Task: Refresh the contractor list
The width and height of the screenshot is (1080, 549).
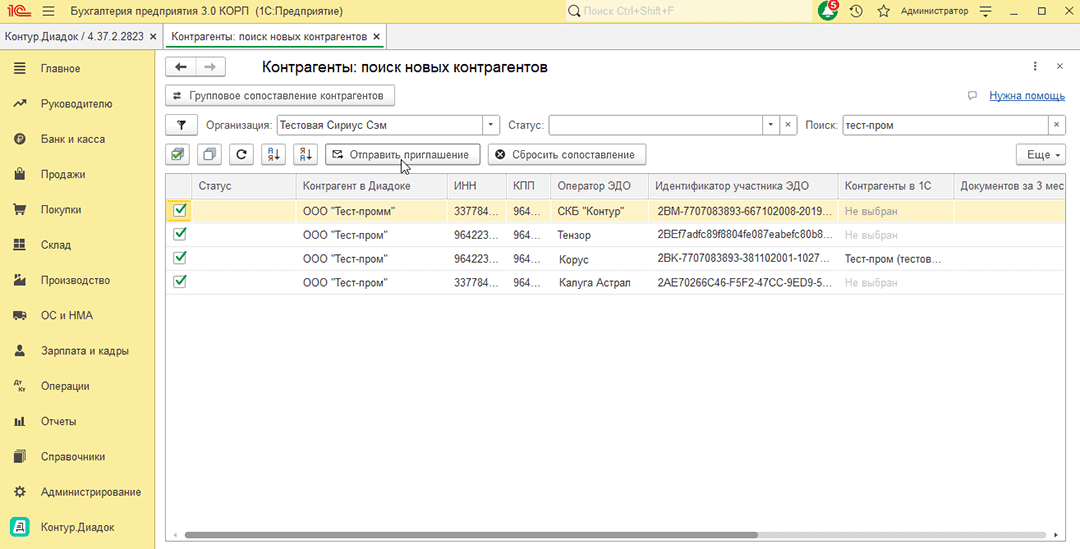Action: [241, 154]
